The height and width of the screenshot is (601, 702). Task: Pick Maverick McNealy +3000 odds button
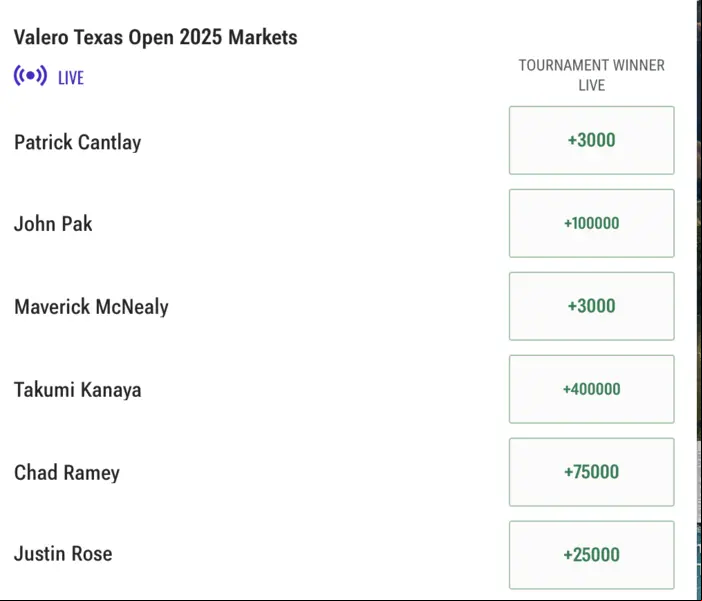[x=591, y=306]
